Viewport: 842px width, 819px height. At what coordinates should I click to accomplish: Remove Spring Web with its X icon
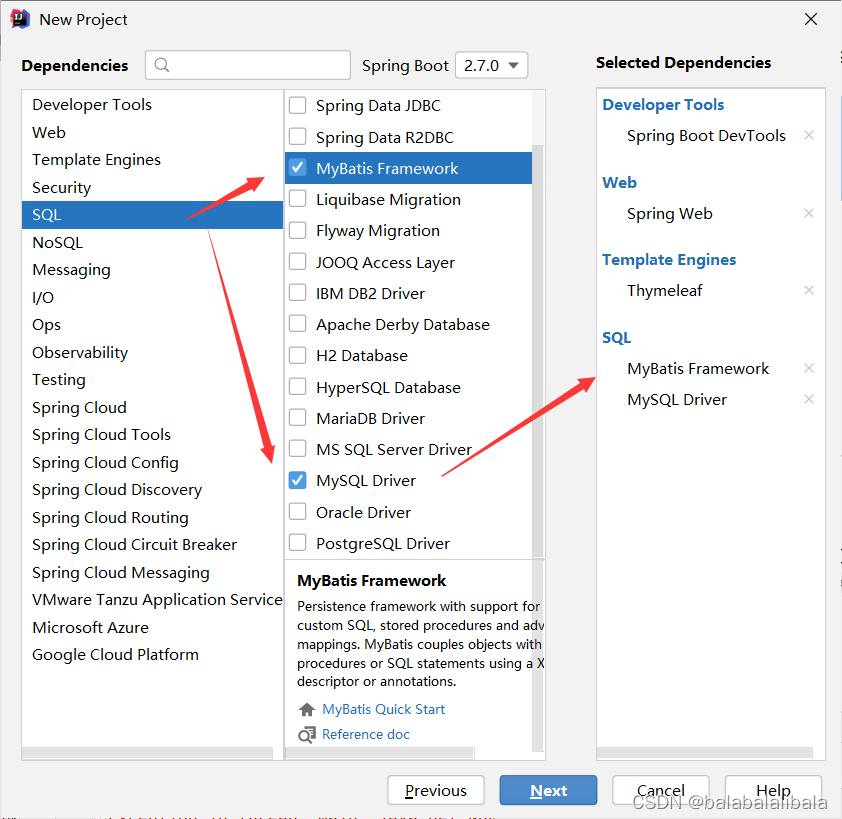pos(809,213)
